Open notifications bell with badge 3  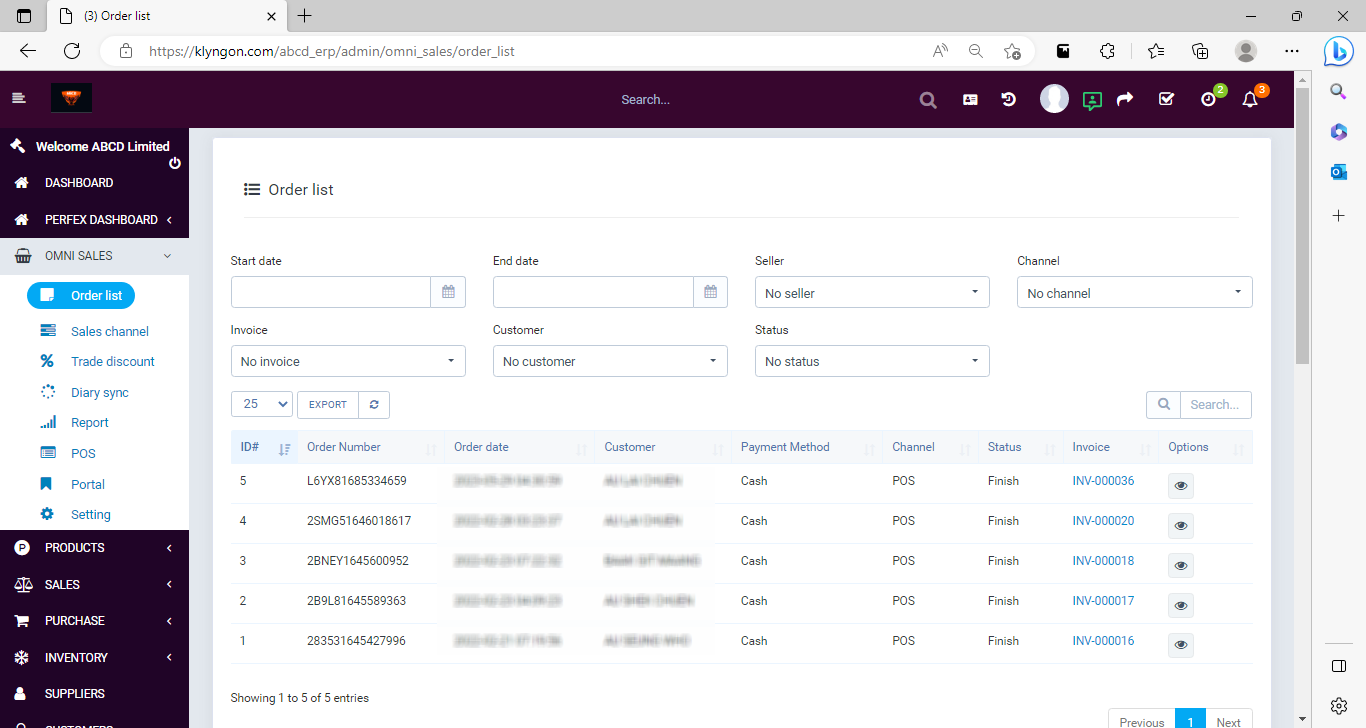pyautogui.click(x=1250, y=99)
